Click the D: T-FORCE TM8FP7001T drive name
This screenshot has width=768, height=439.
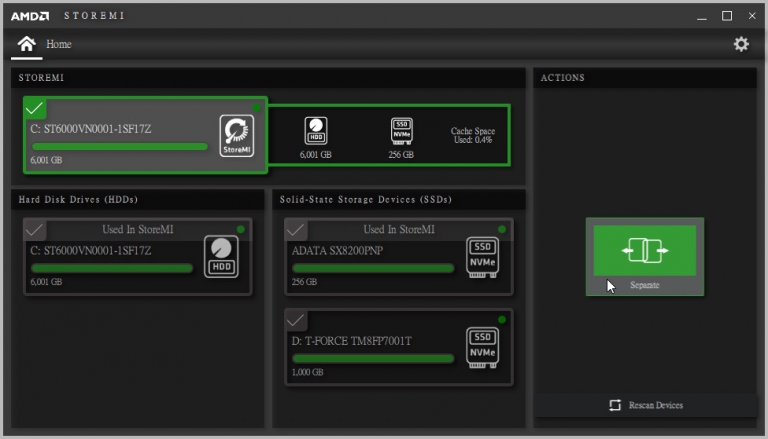(352, 341)
